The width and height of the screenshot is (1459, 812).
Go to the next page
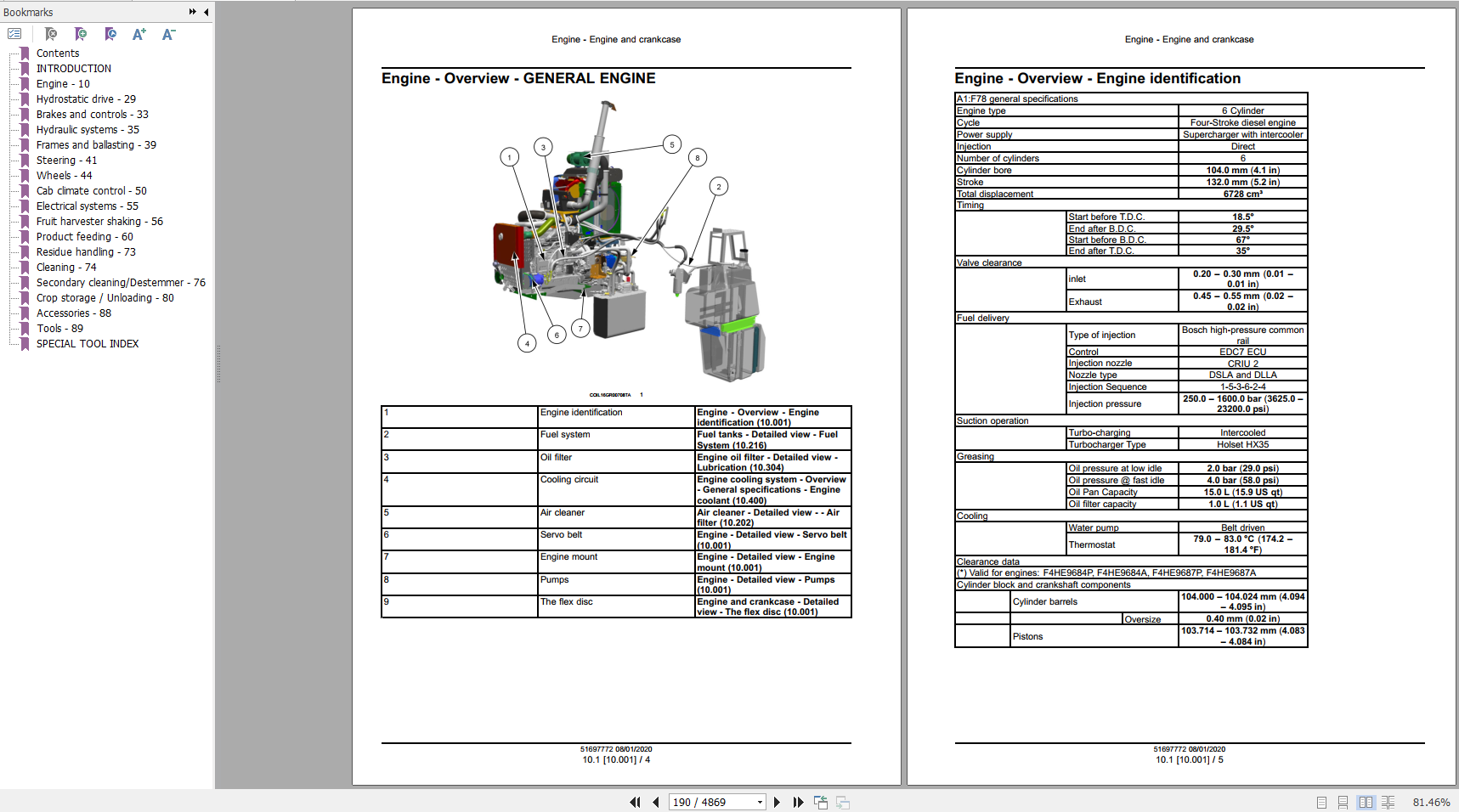pyautogui.click(x=777, y=802)
